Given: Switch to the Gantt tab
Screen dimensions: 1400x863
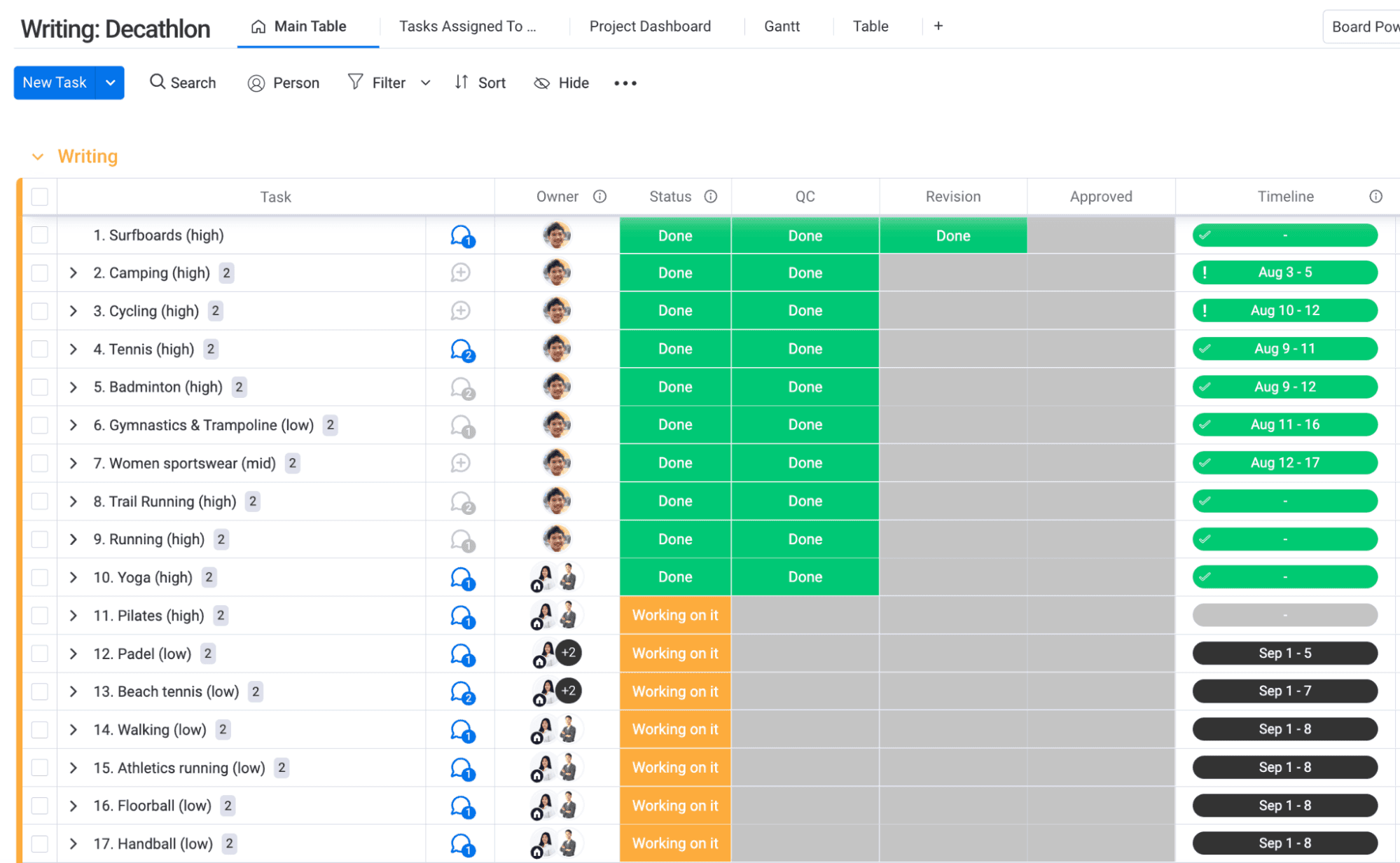Looking at the screenshot, I should [x=782, y=27].
